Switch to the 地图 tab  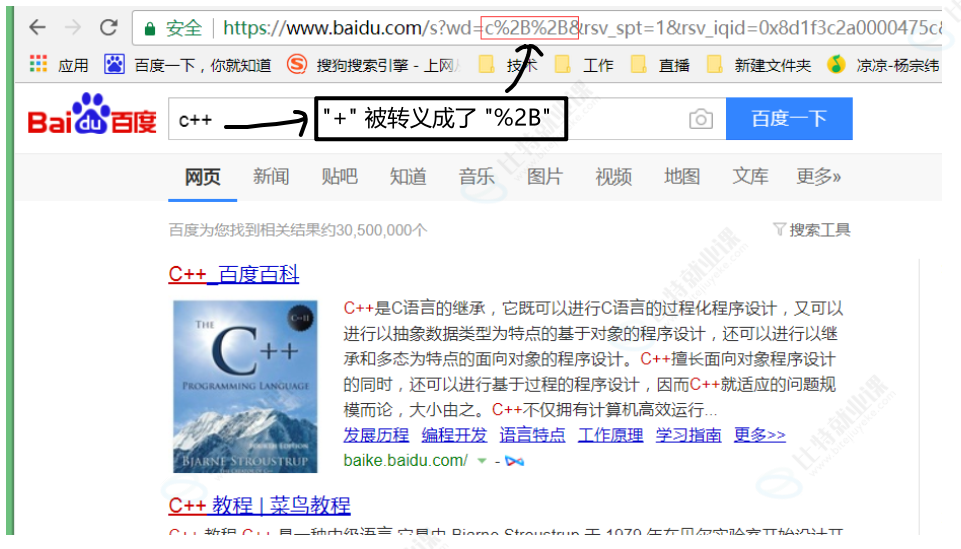click(x=682, y=177)
